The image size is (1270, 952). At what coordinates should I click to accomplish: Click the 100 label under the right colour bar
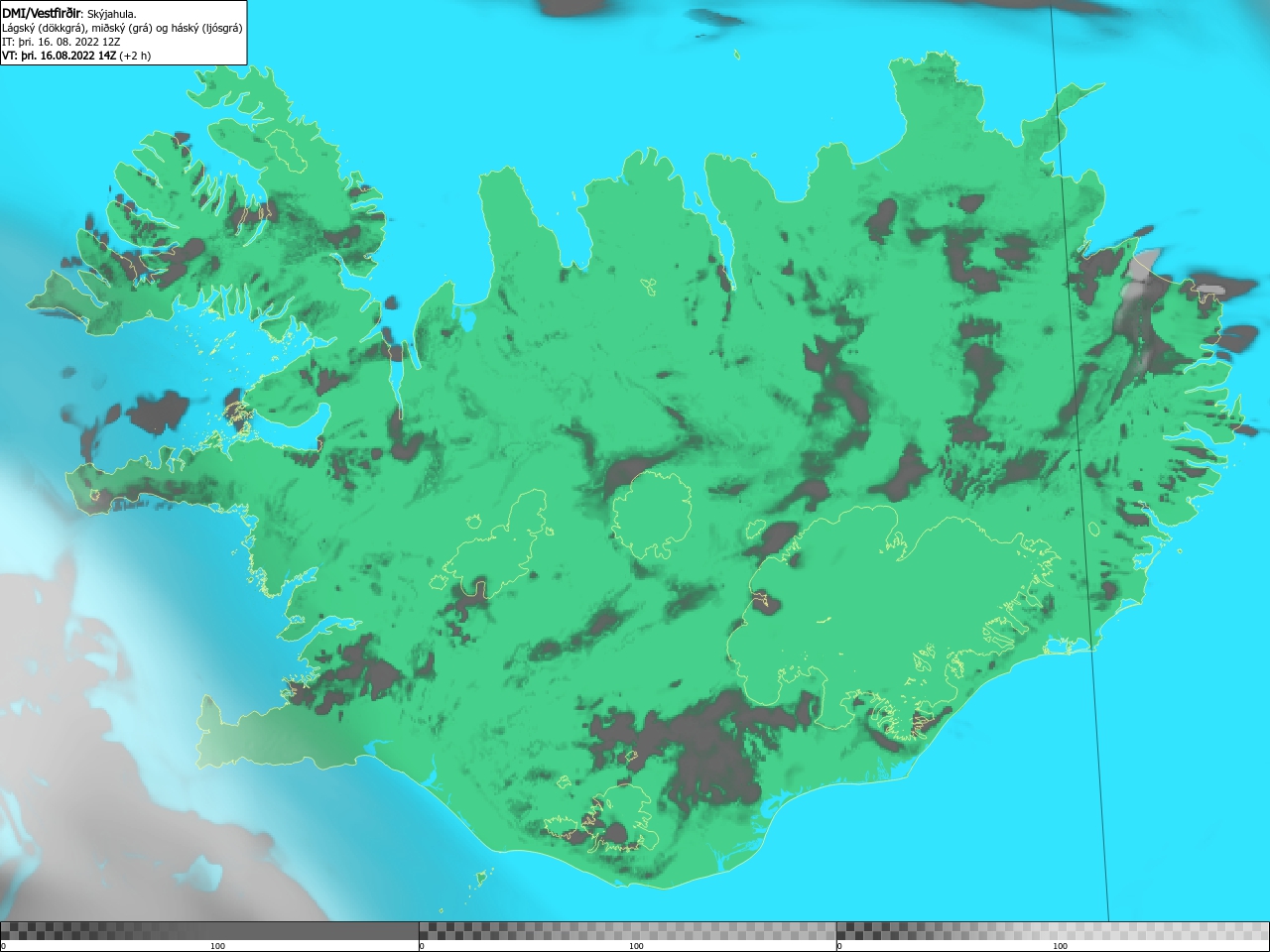(1060, 946)
